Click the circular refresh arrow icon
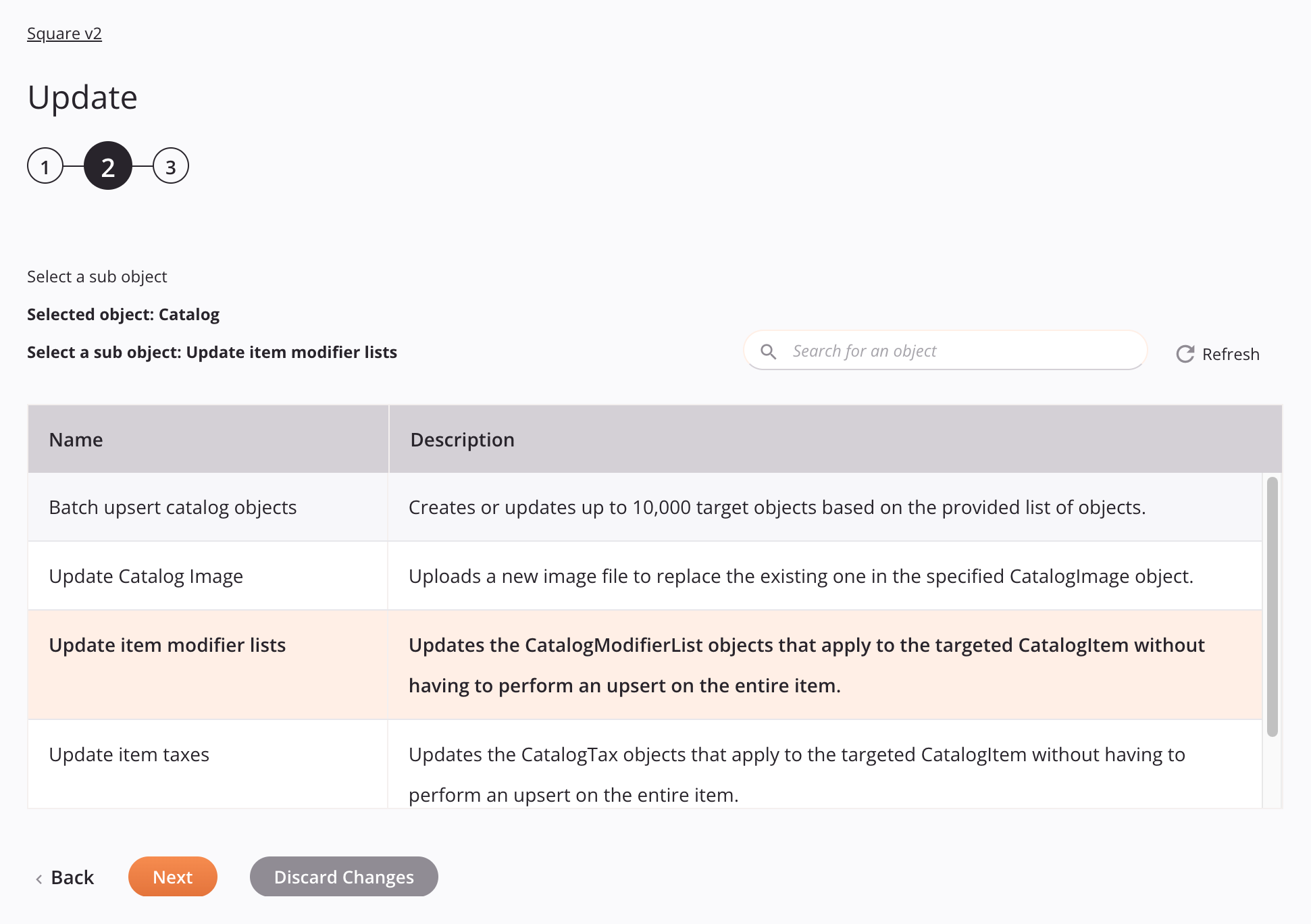Screen dimensions: 1311x924 (x=1184, y=353)
